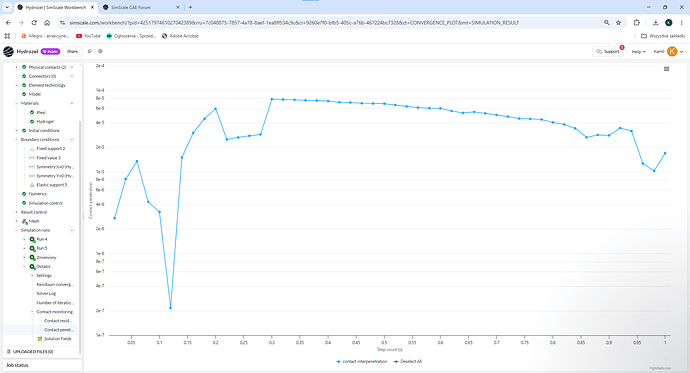Collapse the Materials tree node
Image resolution: width=690 pixels, height=373 pixels.
[17, 103]
